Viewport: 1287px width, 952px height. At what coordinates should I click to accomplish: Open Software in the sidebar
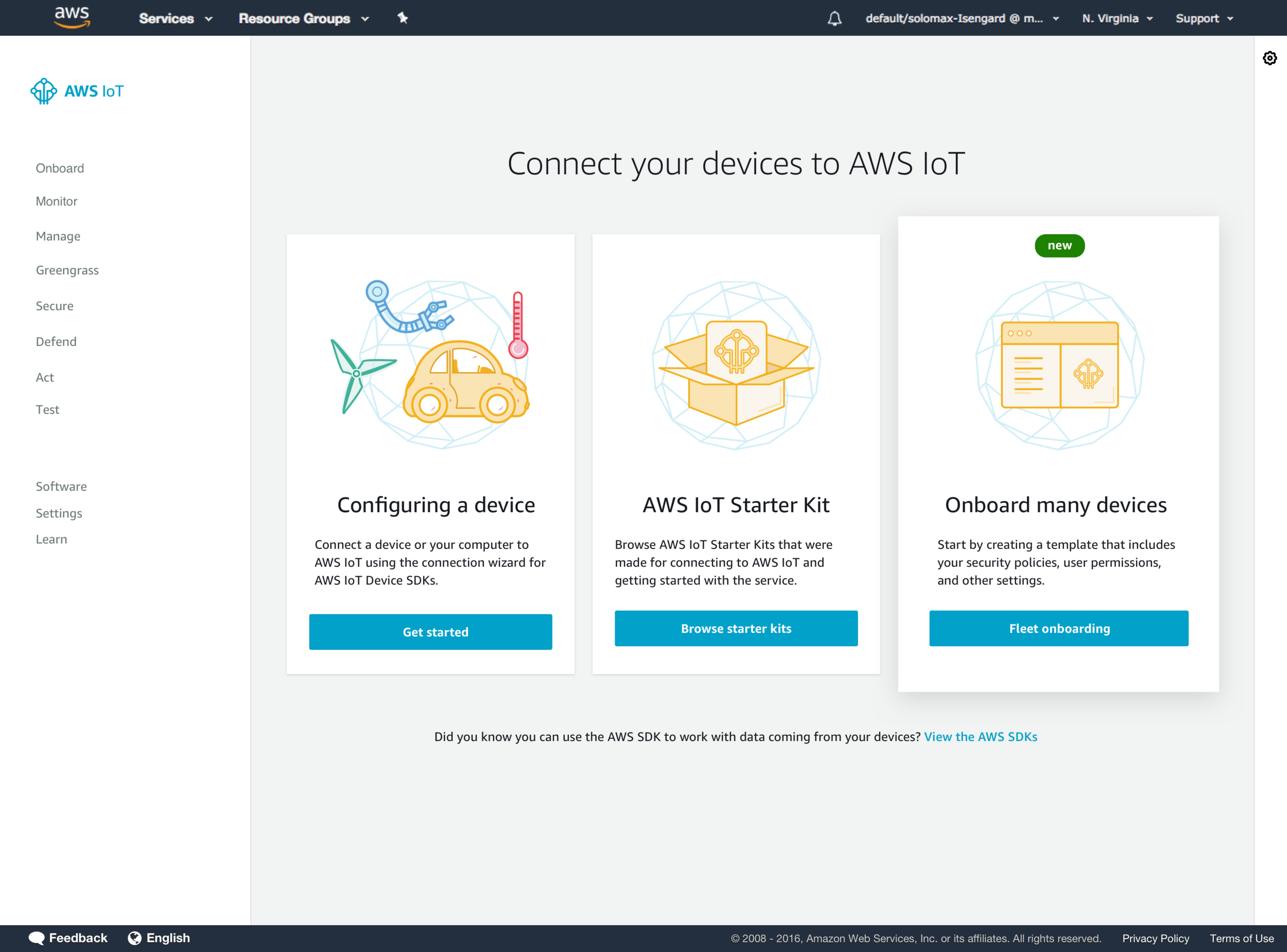pyautogui.click(x=61, y=487)
